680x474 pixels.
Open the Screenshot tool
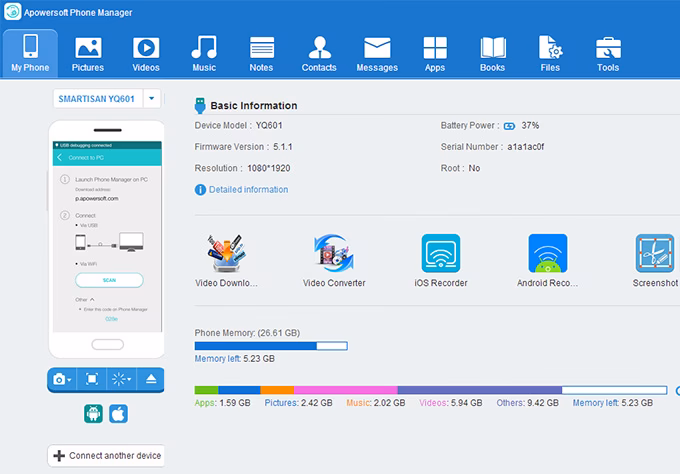(655, 261)
